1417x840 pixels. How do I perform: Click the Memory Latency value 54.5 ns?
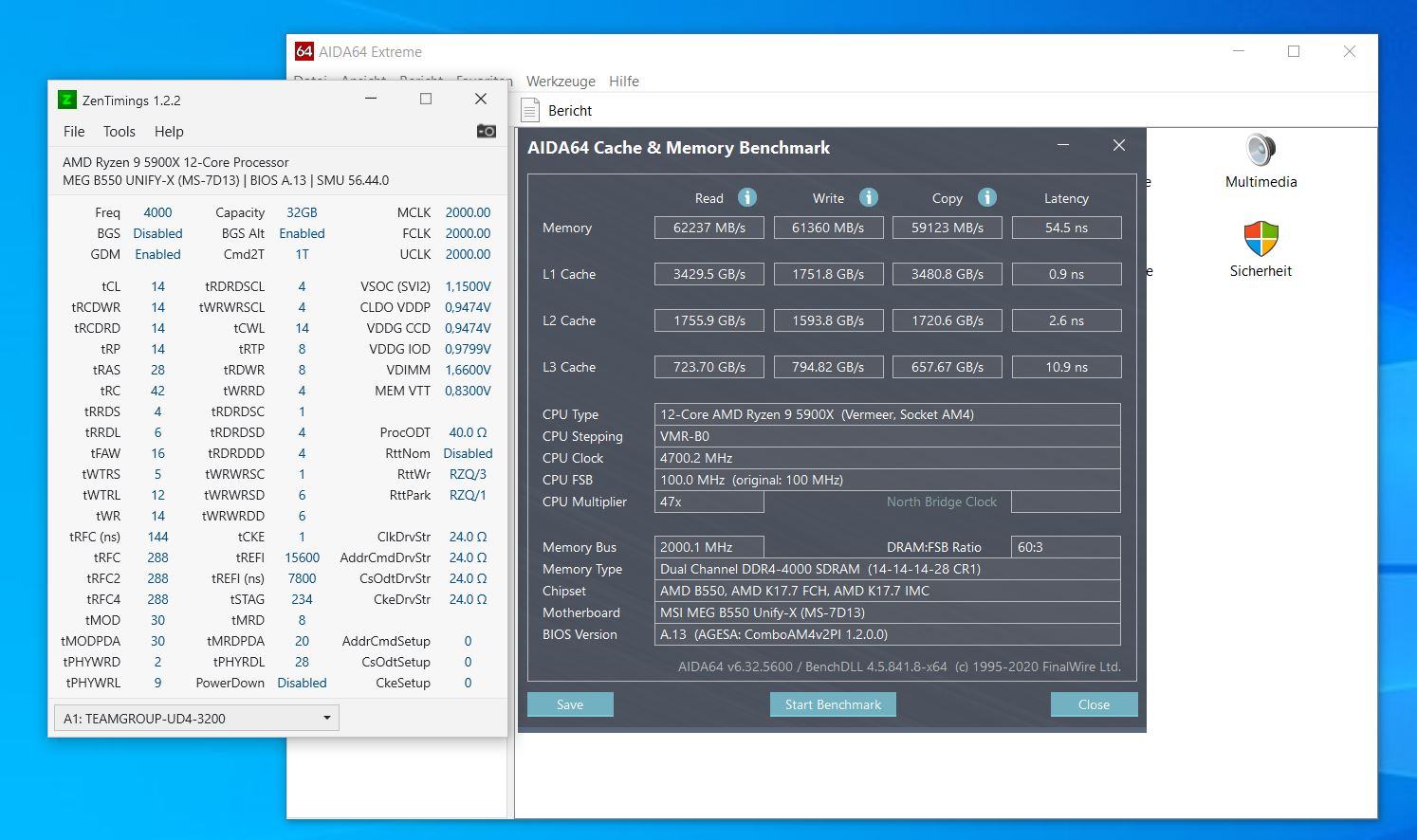click(x=1067, y=228)
